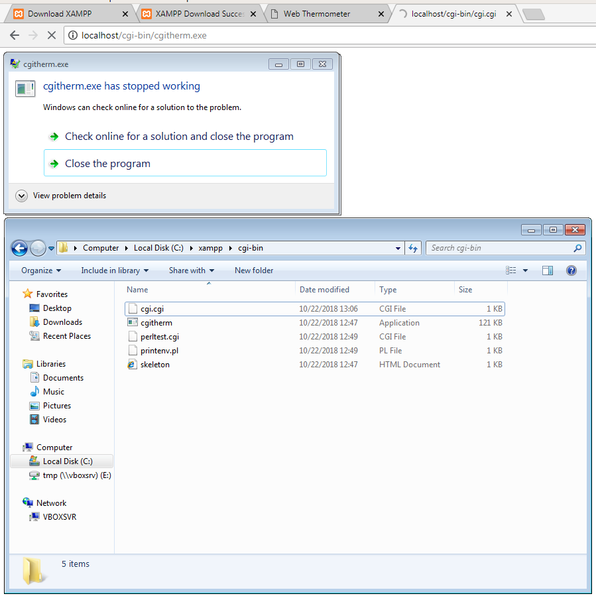Open the Organize dropdown menu

tap(41, 271)
